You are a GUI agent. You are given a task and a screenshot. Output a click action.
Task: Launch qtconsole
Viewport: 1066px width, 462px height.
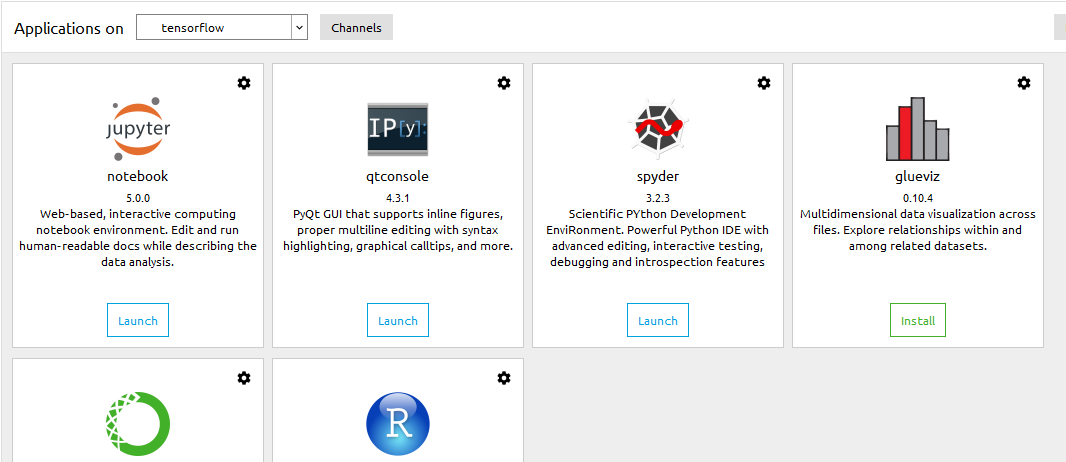click(x=398, y=321)
